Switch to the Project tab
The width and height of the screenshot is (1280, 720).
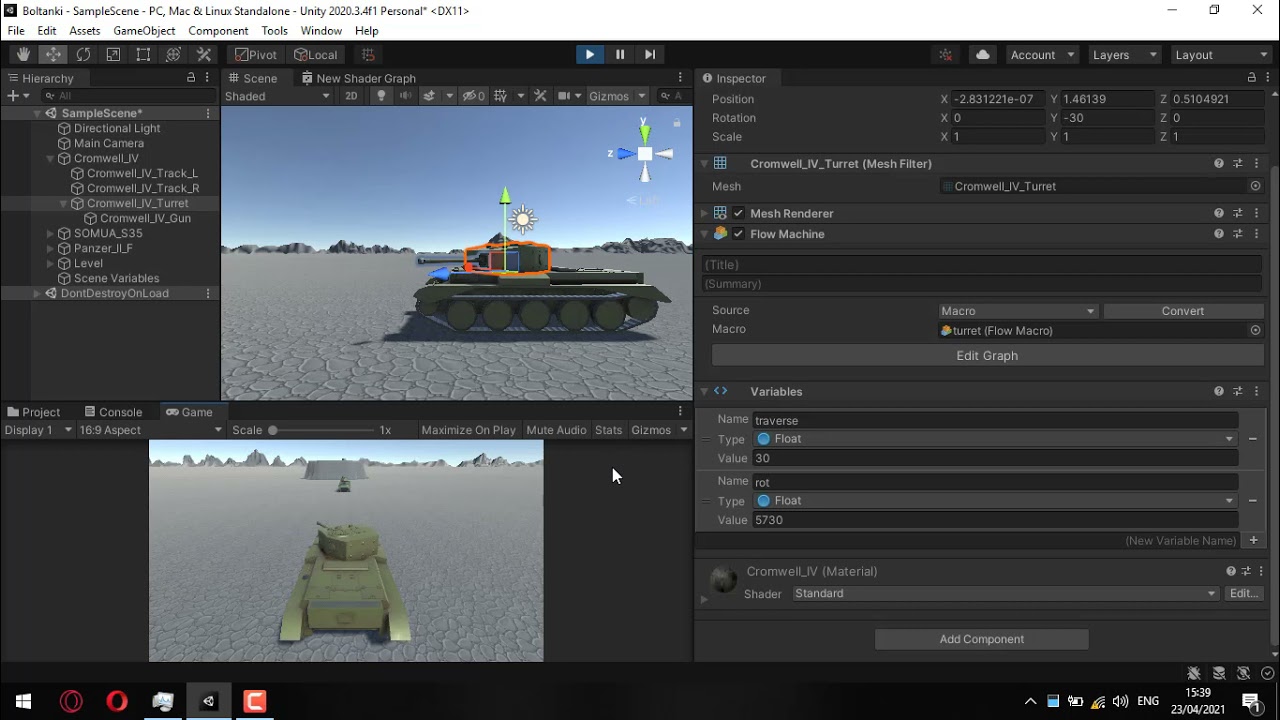[x=33, y=412]
